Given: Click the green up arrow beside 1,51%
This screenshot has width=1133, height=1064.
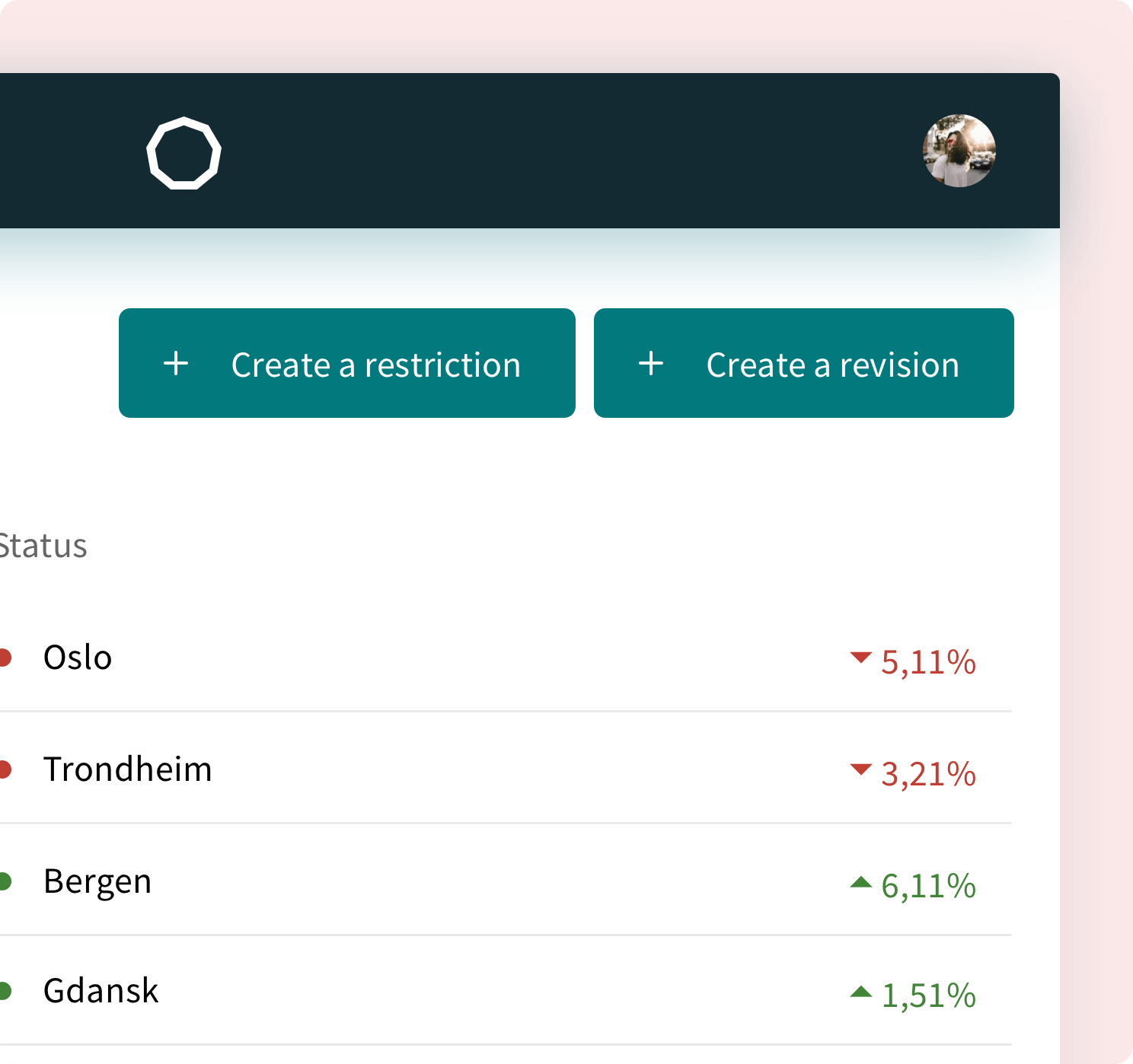Looking at the screenshot, I should [860, 992].
